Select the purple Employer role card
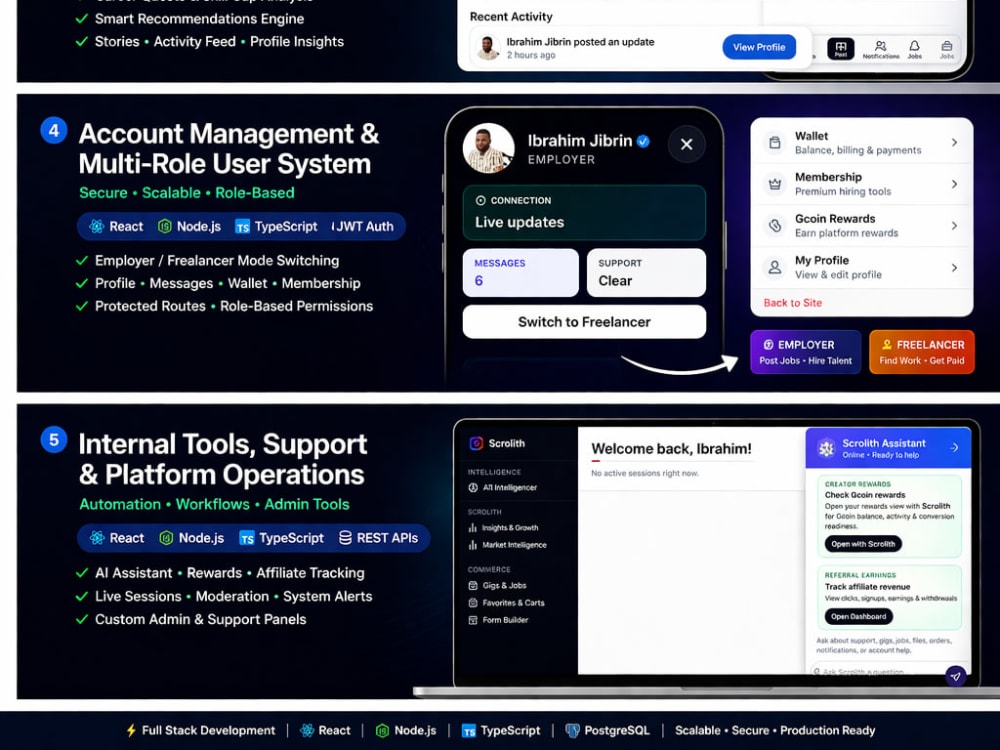1000x750 pixels. pos(805,352)
